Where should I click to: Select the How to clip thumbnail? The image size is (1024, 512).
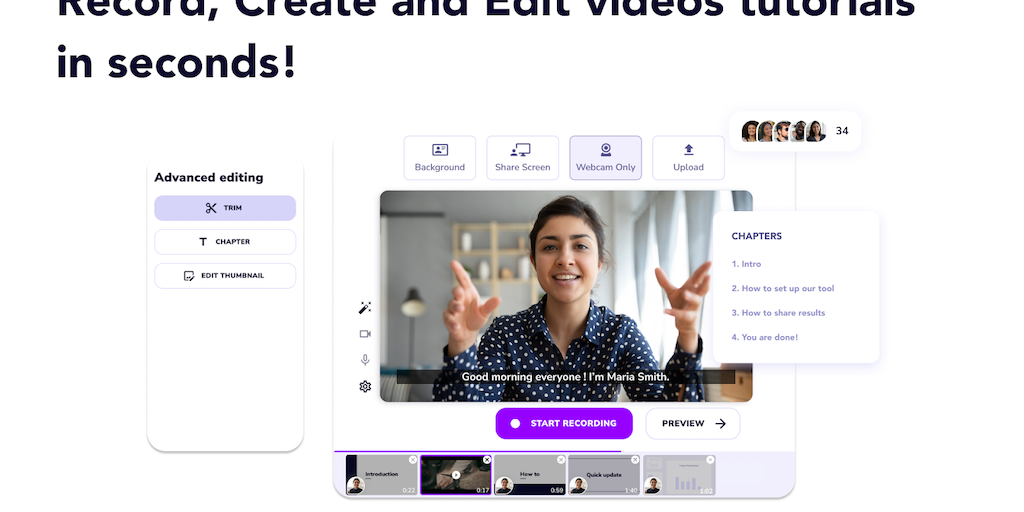tap(530, 475)
